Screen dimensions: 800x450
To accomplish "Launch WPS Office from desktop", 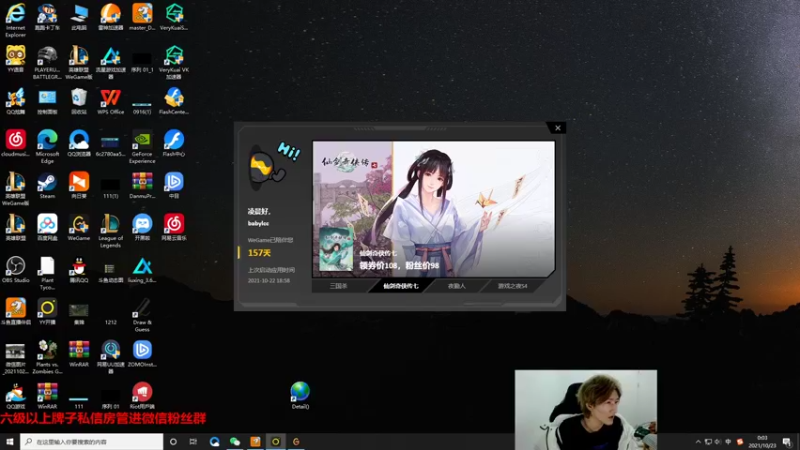I will click(x=110, y=101).
